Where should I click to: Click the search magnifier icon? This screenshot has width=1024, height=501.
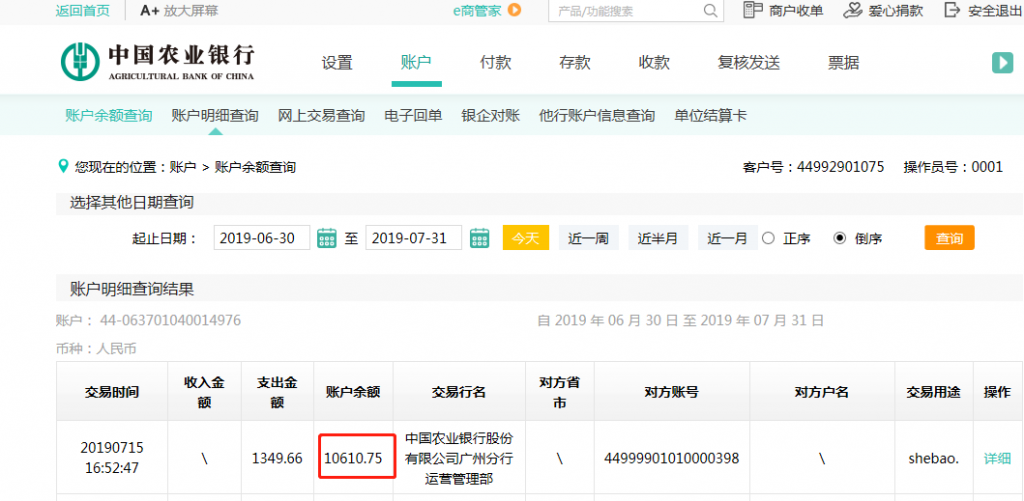pos(711,11)
